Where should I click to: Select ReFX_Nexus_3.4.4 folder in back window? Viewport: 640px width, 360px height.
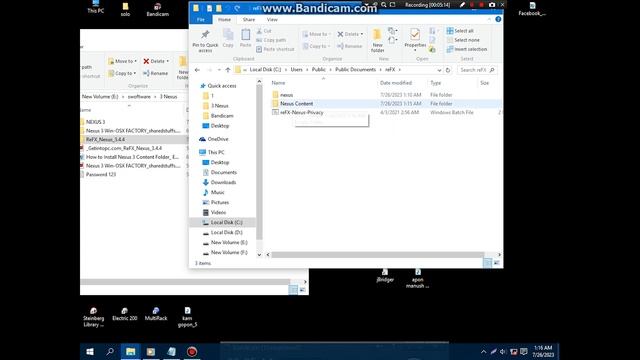[x=105, y=140]
